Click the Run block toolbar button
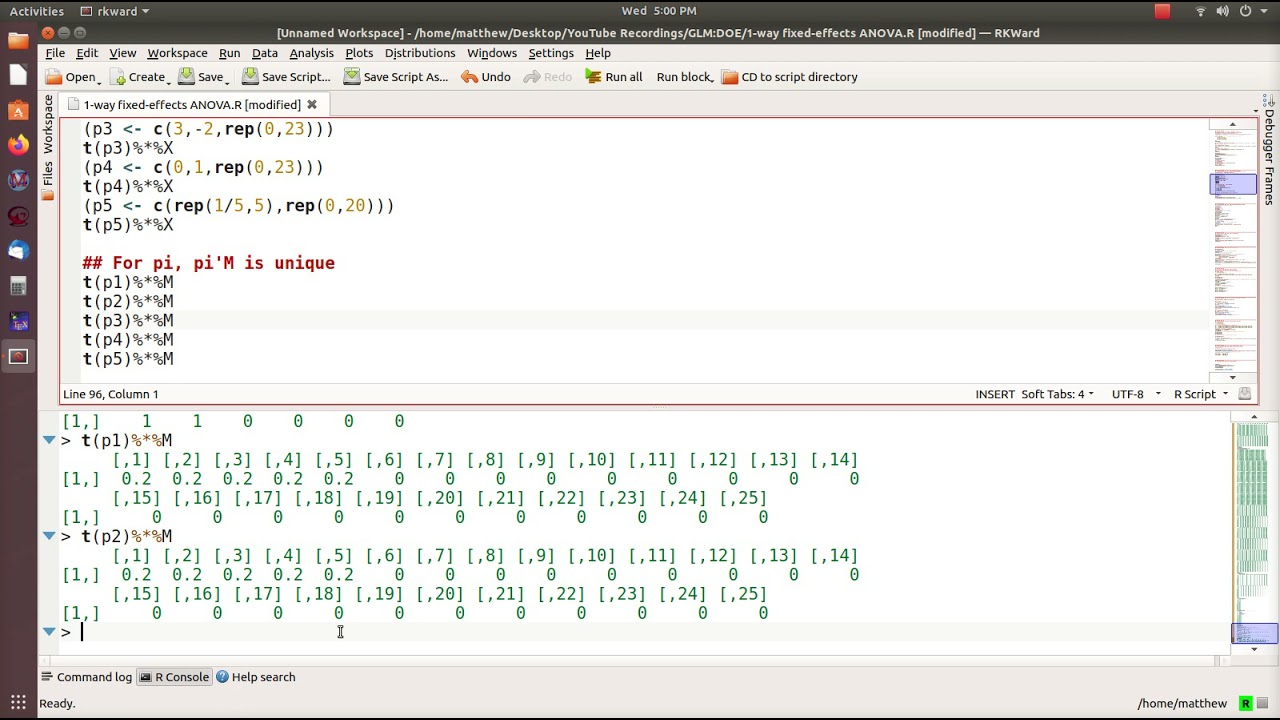Image resolution: width=1280 pixels, height=720 pixels. [684, 77]
